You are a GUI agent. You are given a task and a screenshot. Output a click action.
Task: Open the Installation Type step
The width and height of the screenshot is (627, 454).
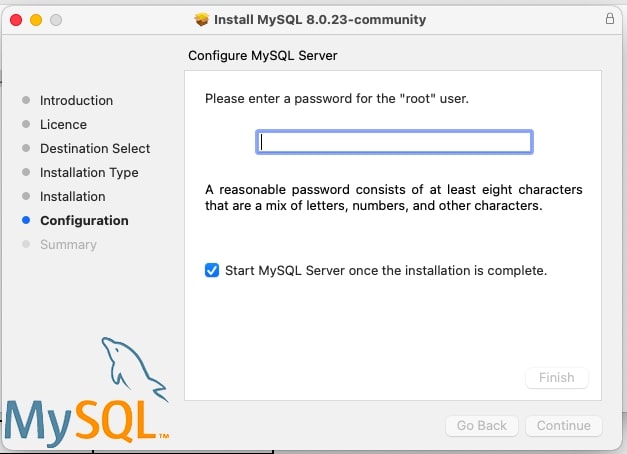[x=89, y=172]
